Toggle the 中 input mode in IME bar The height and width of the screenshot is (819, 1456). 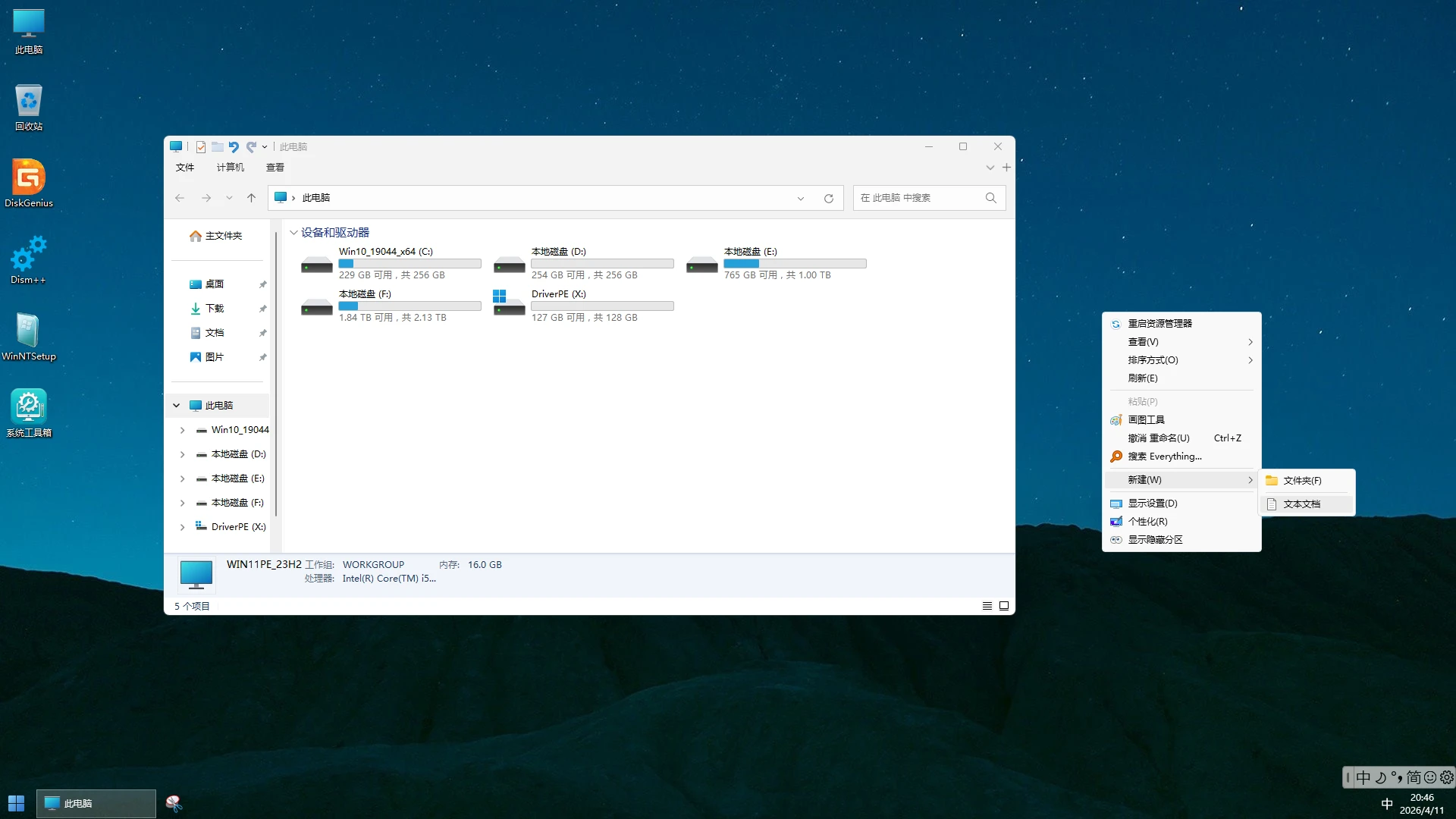1363,777
